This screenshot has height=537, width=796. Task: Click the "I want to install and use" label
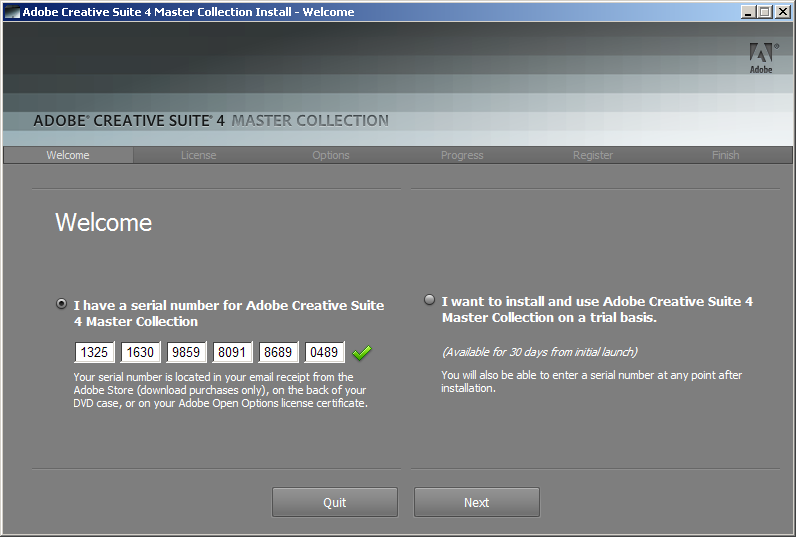(597, 309)
